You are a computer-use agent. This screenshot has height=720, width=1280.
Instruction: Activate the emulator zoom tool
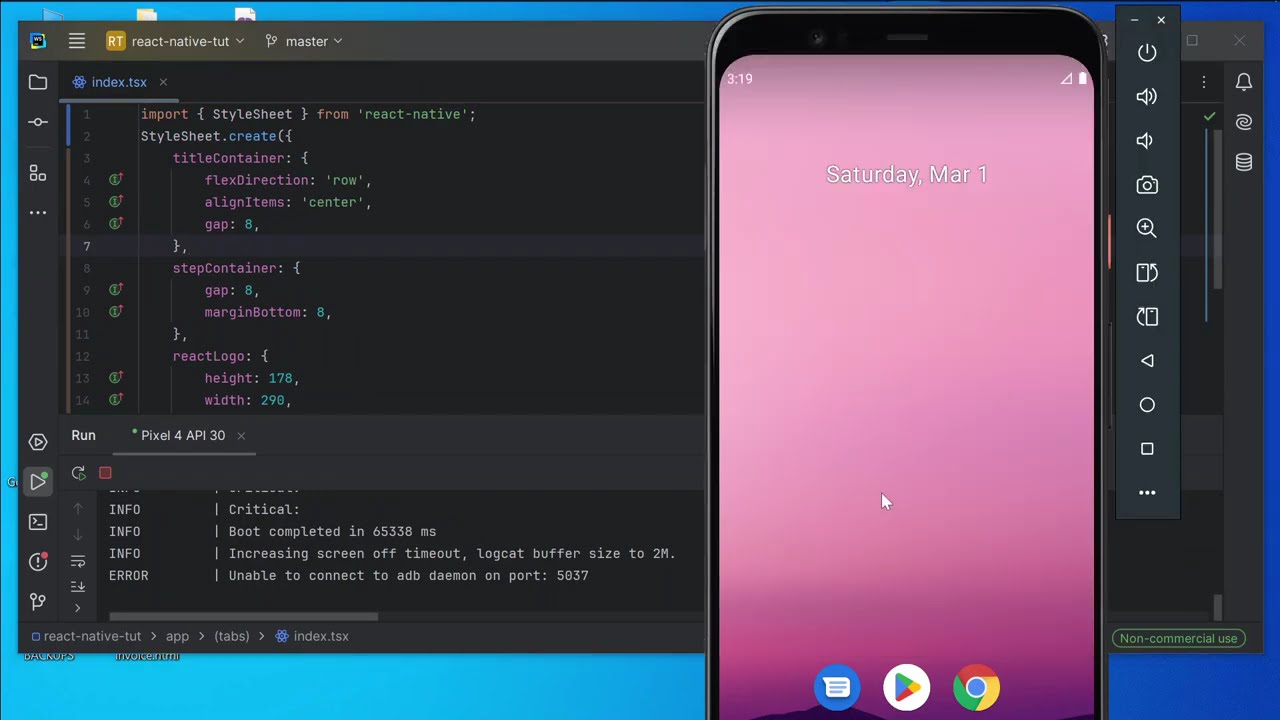(x=1147, y=228)
